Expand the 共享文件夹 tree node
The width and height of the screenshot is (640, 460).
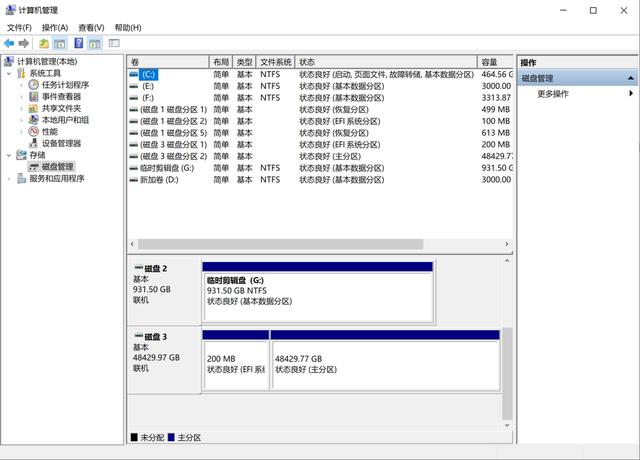point(22,108)
